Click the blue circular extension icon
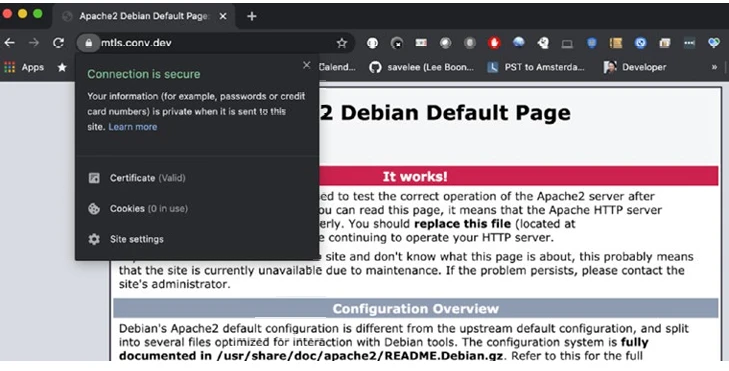 tap(641, 43)
